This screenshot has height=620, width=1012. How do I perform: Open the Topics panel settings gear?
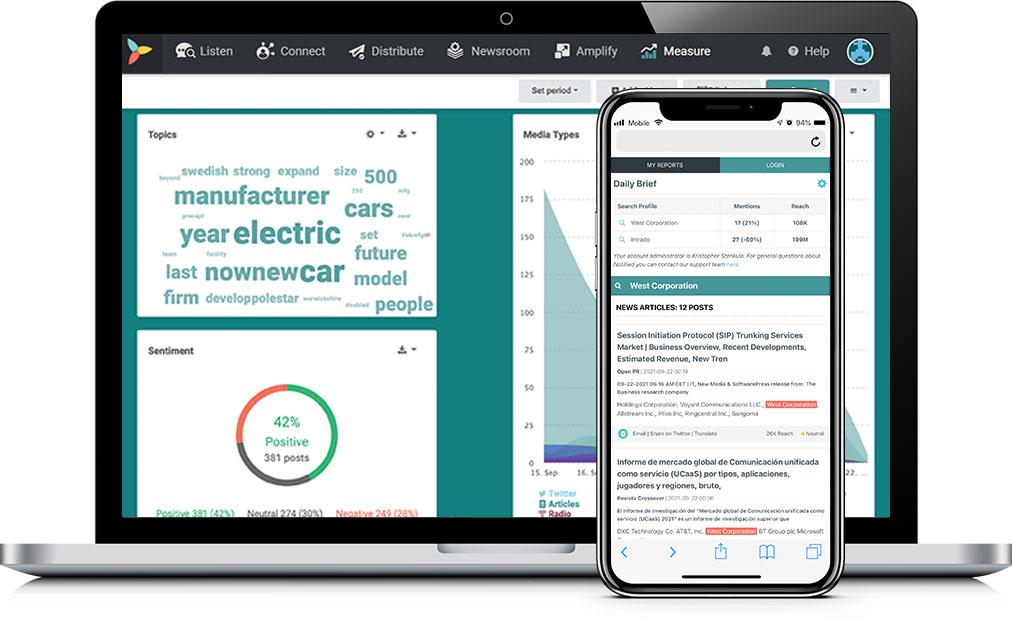pos(370,134)
